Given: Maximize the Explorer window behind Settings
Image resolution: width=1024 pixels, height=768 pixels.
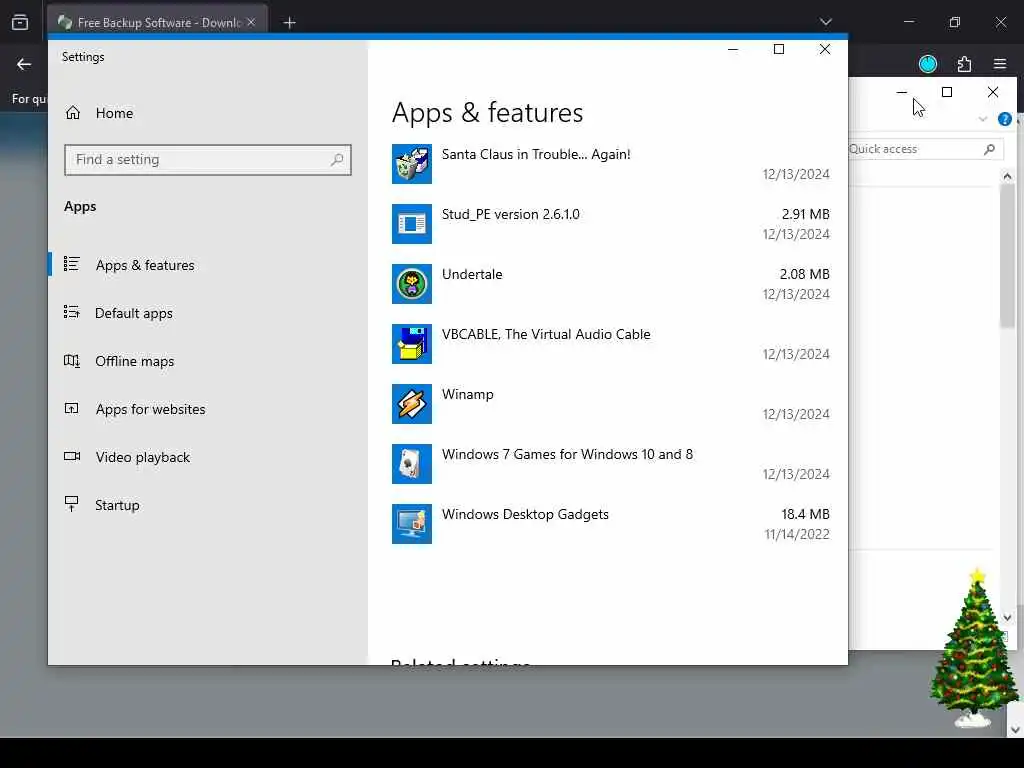Looking at the screenshot, I should [x=947, y=92].
